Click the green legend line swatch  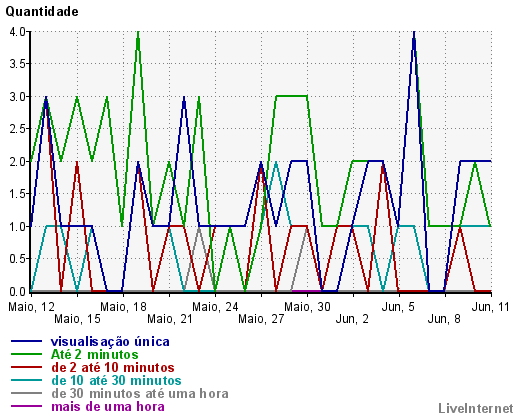pos(27,354)
